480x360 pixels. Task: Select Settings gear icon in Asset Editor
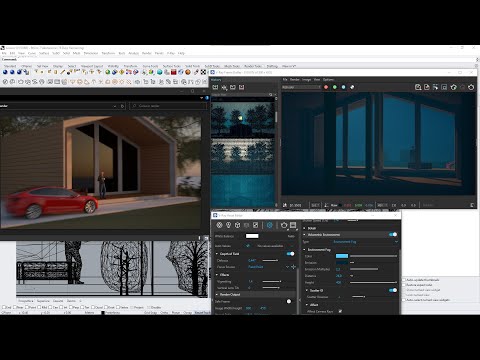[x=270, y=225]
